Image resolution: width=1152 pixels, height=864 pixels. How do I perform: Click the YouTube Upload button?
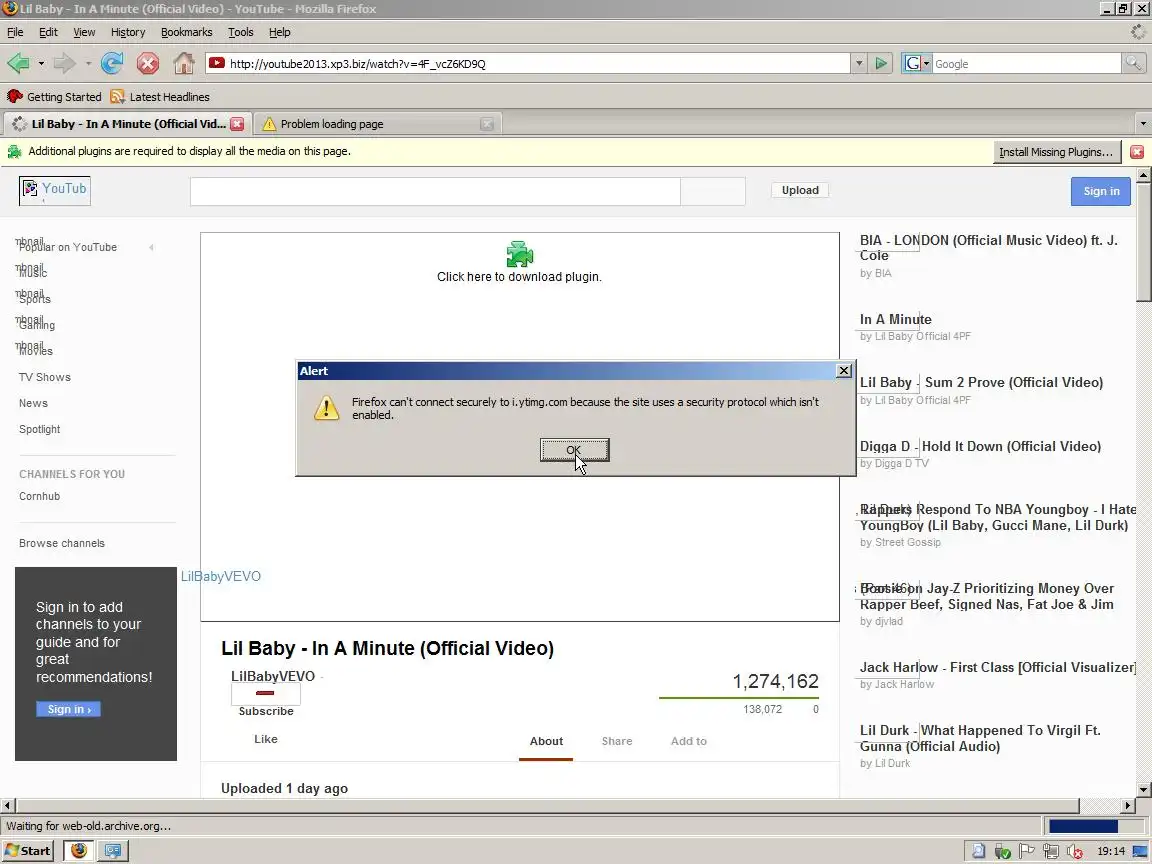(x=799, y=190)
